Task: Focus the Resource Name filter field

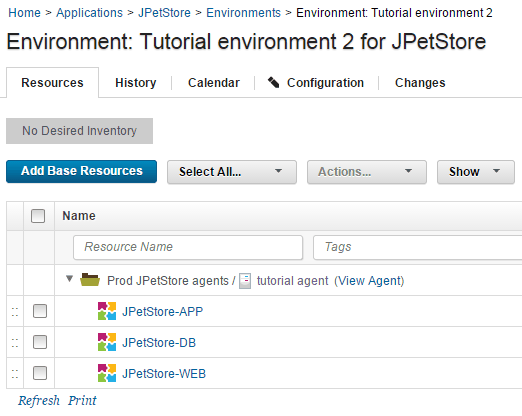Action: (x=188, y=247)
